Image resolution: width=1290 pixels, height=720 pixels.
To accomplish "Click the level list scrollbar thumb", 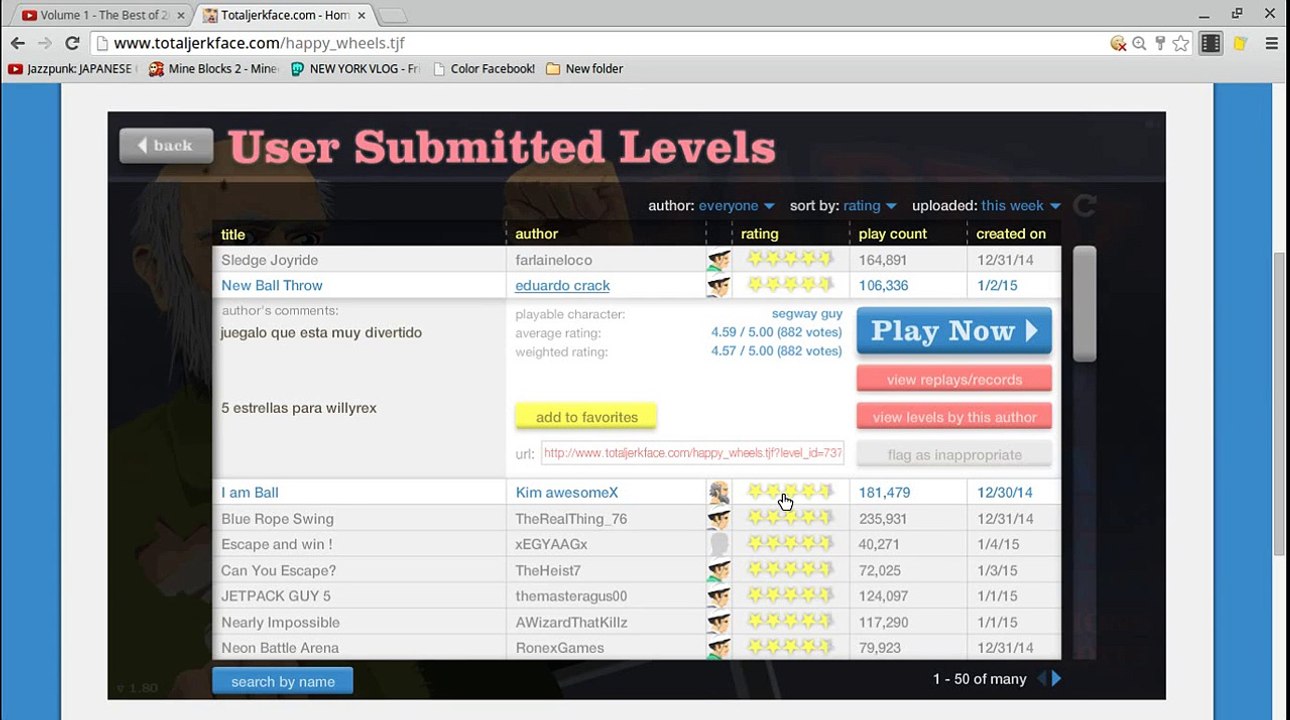I will (1084, 304).
